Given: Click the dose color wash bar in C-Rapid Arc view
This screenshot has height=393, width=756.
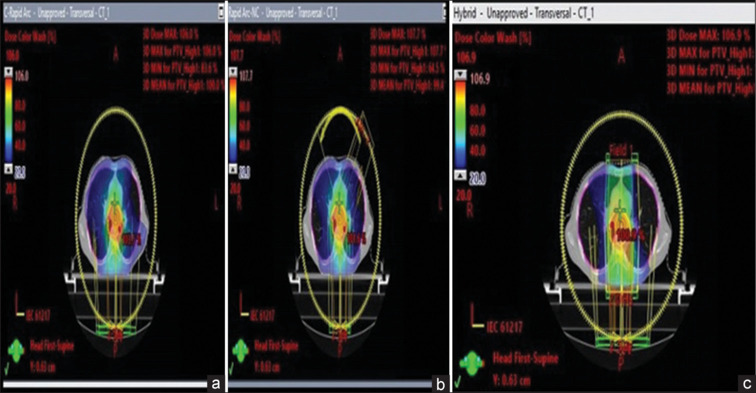Looking at the screenshot, I should (x=9, y=121).
